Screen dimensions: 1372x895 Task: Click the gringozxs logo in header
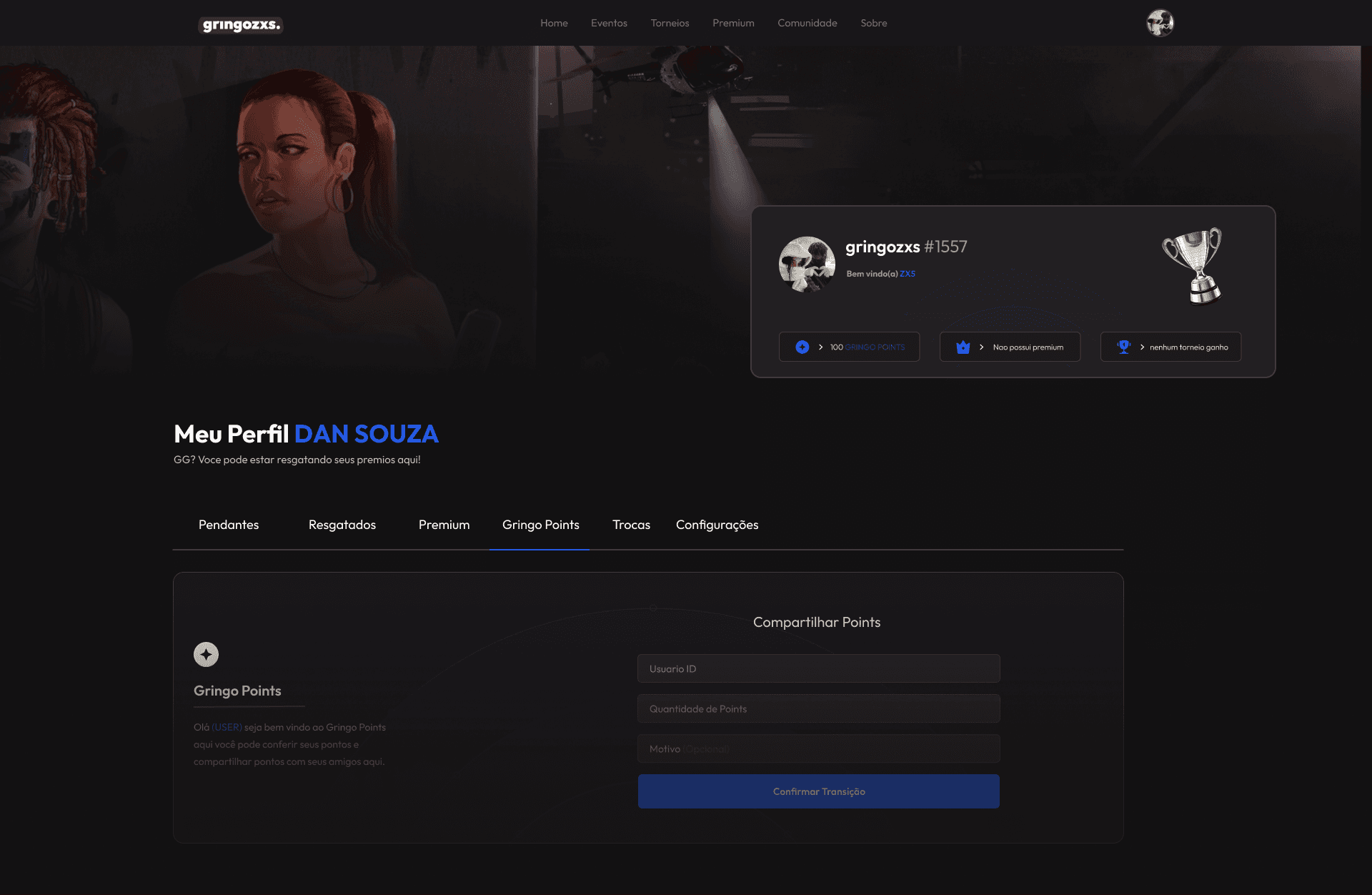241,25
